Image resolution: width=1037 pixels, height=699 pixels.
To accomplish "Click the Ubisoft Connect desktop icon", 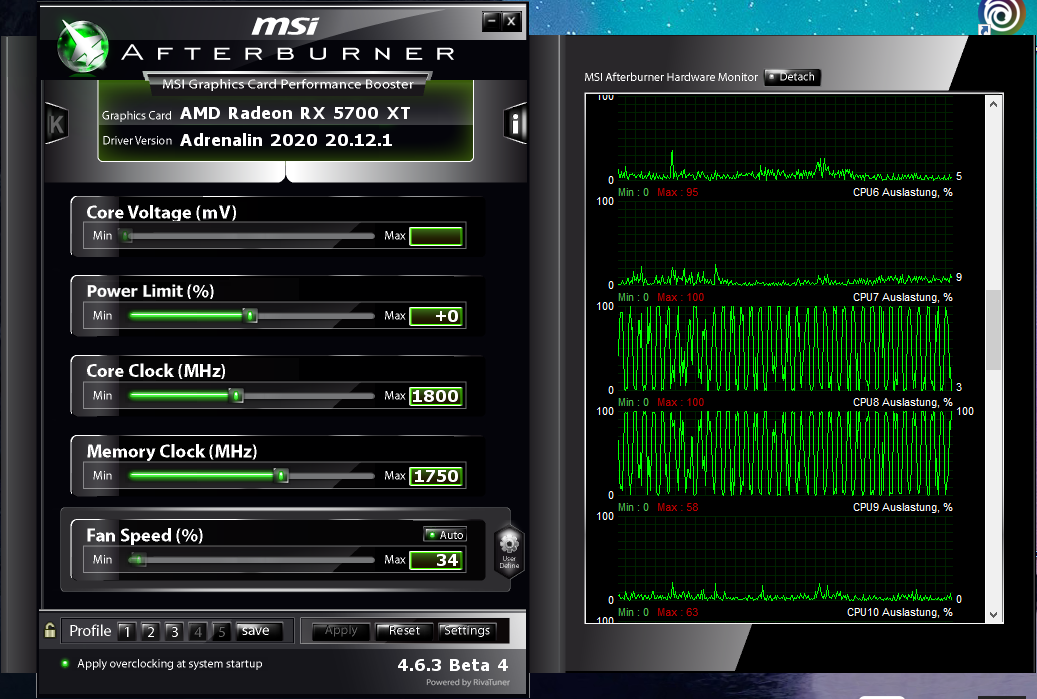I will (x=1003, y=17).
